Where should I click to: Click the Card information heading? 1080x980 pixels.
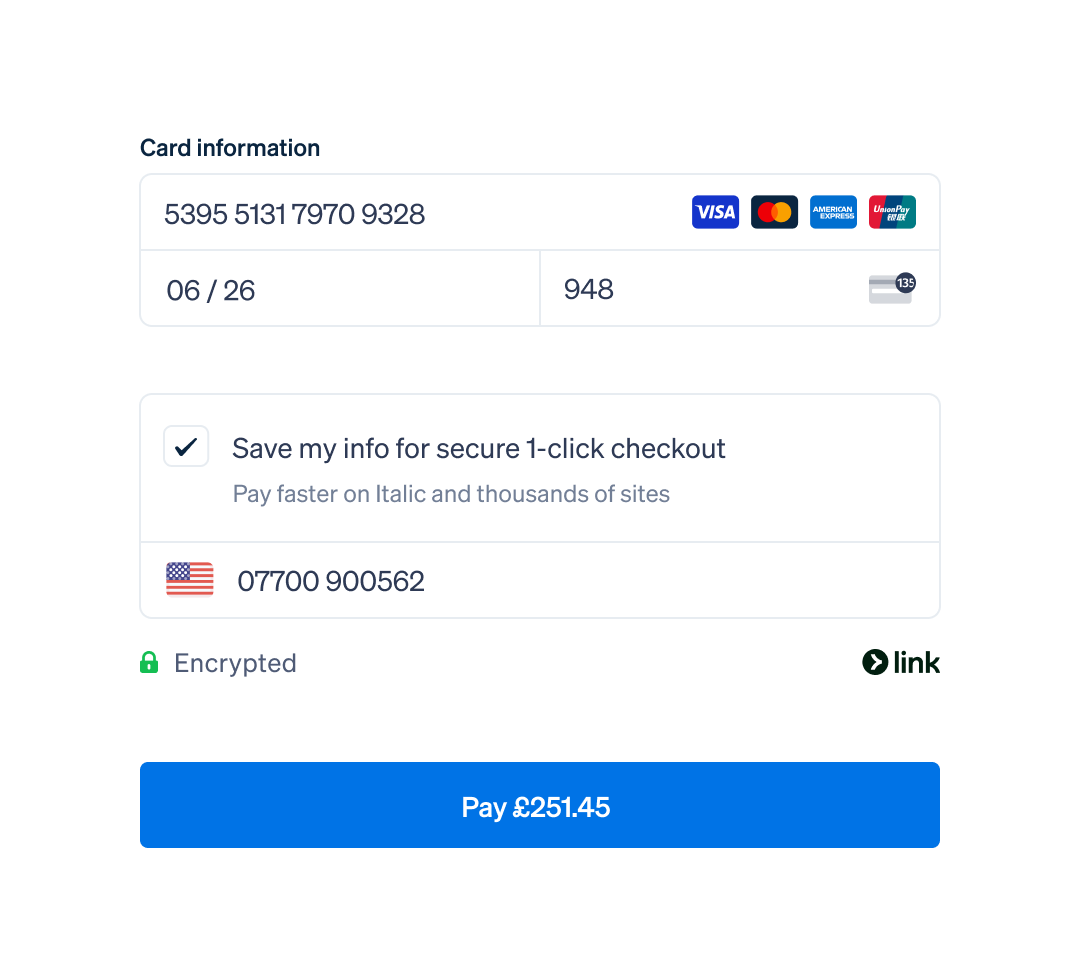pos(230,148)
